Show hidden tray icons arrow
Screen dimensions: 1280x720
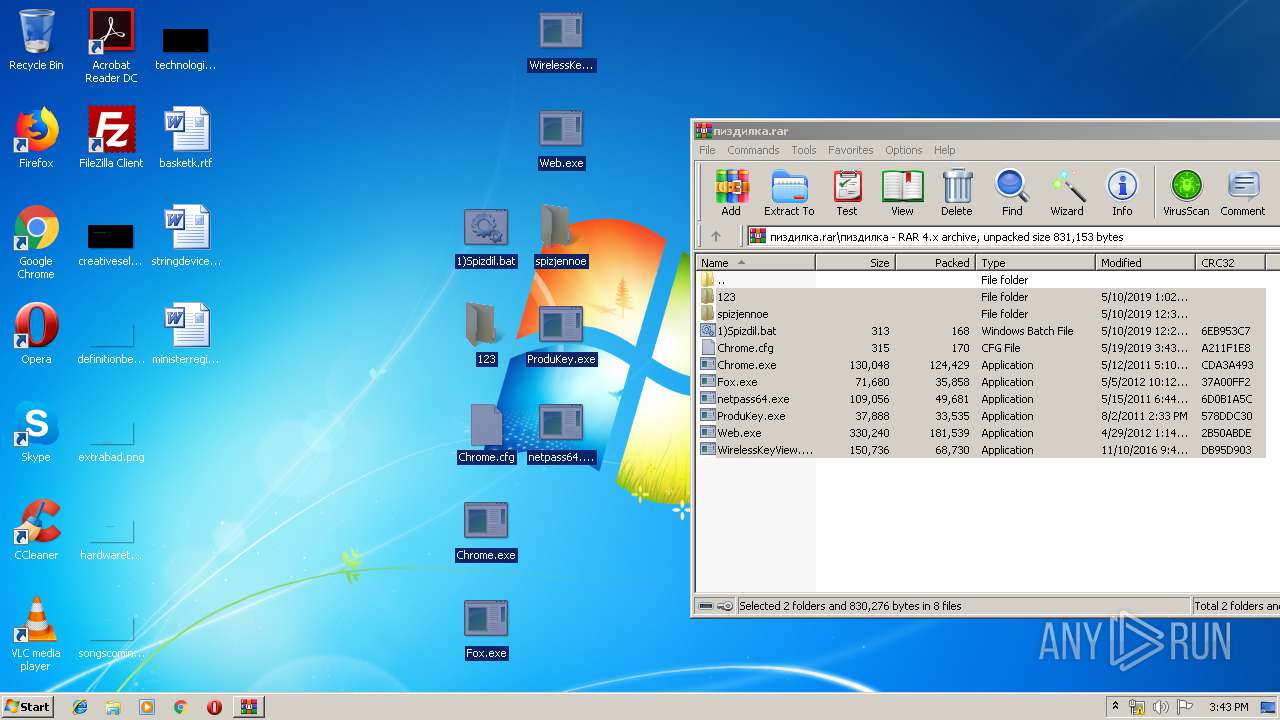click(1116, 707)
